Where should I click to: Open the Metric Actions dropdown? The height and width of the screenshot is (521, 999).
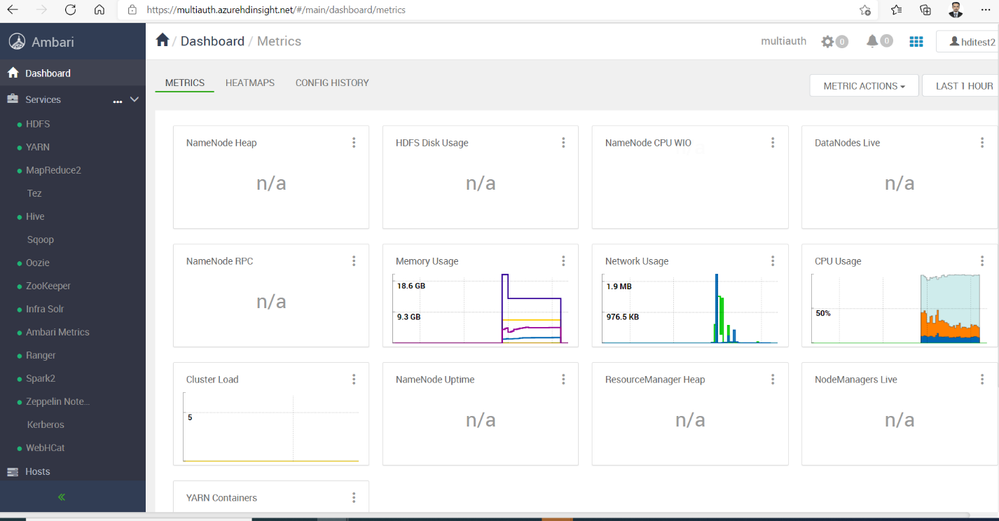pos(864,86)
